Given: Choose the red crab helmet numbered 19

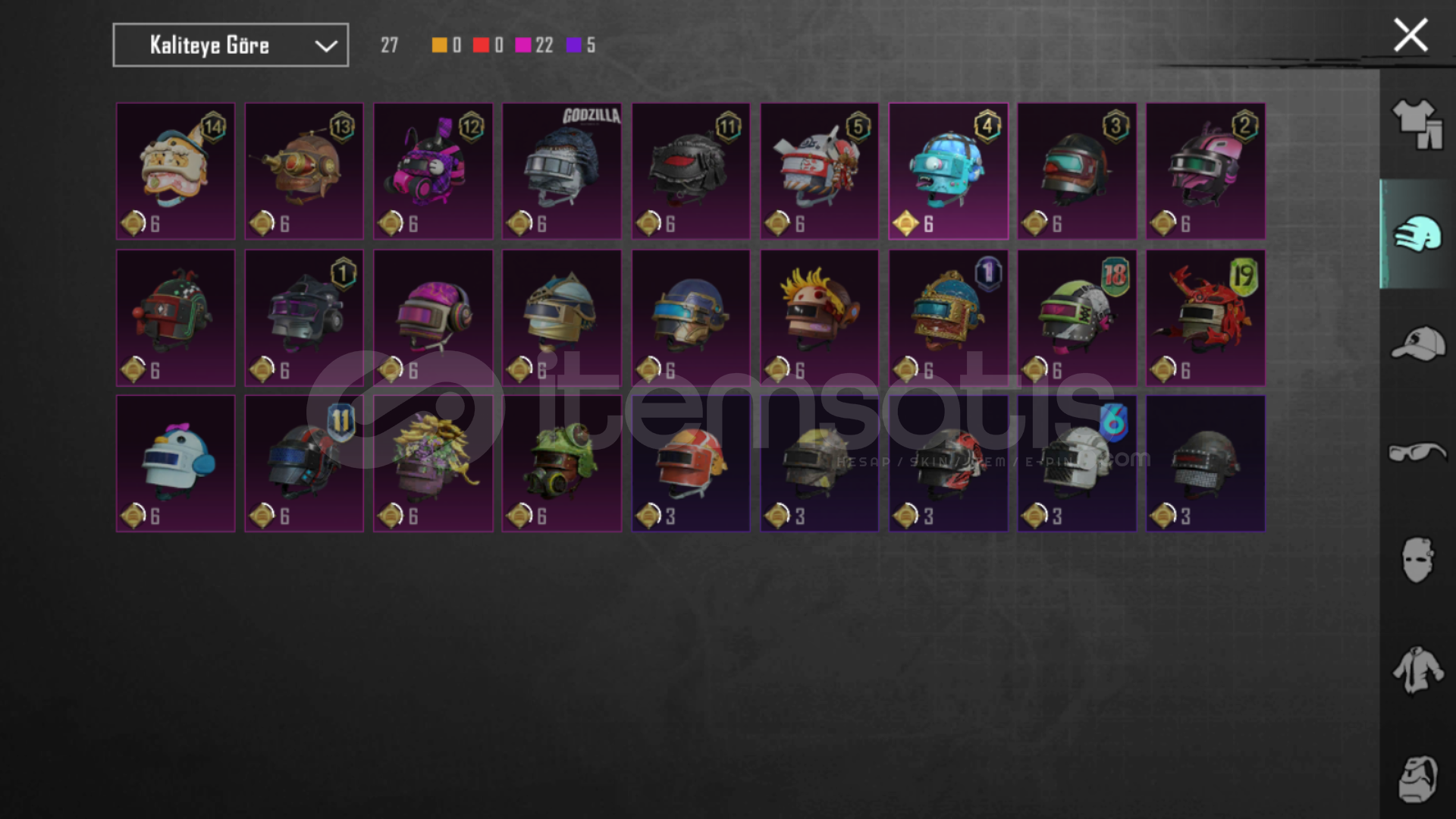Looking at the screenshot, I should pos(1206,318).
